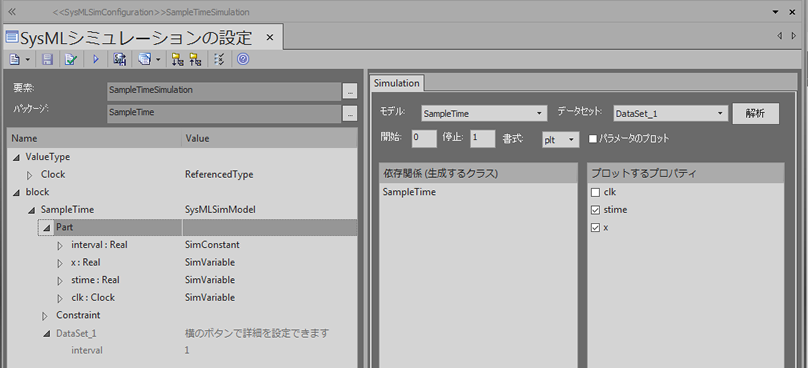Click the tab scroll left arrow
Viewport: 808px width, 368px height.
click(780, 36)
